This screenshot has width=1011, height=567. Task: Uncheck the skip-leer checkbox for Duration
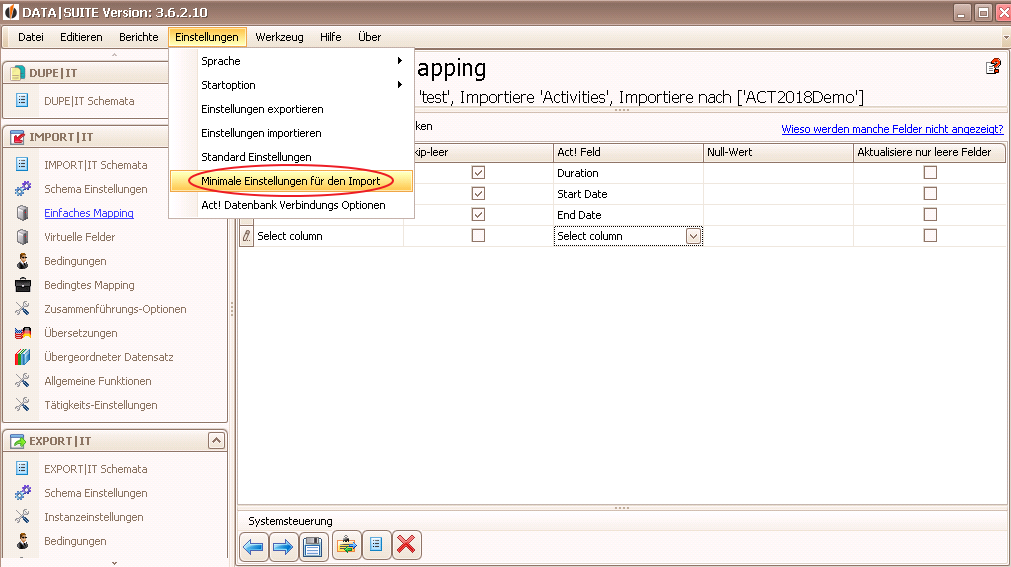tap(478, 173)
